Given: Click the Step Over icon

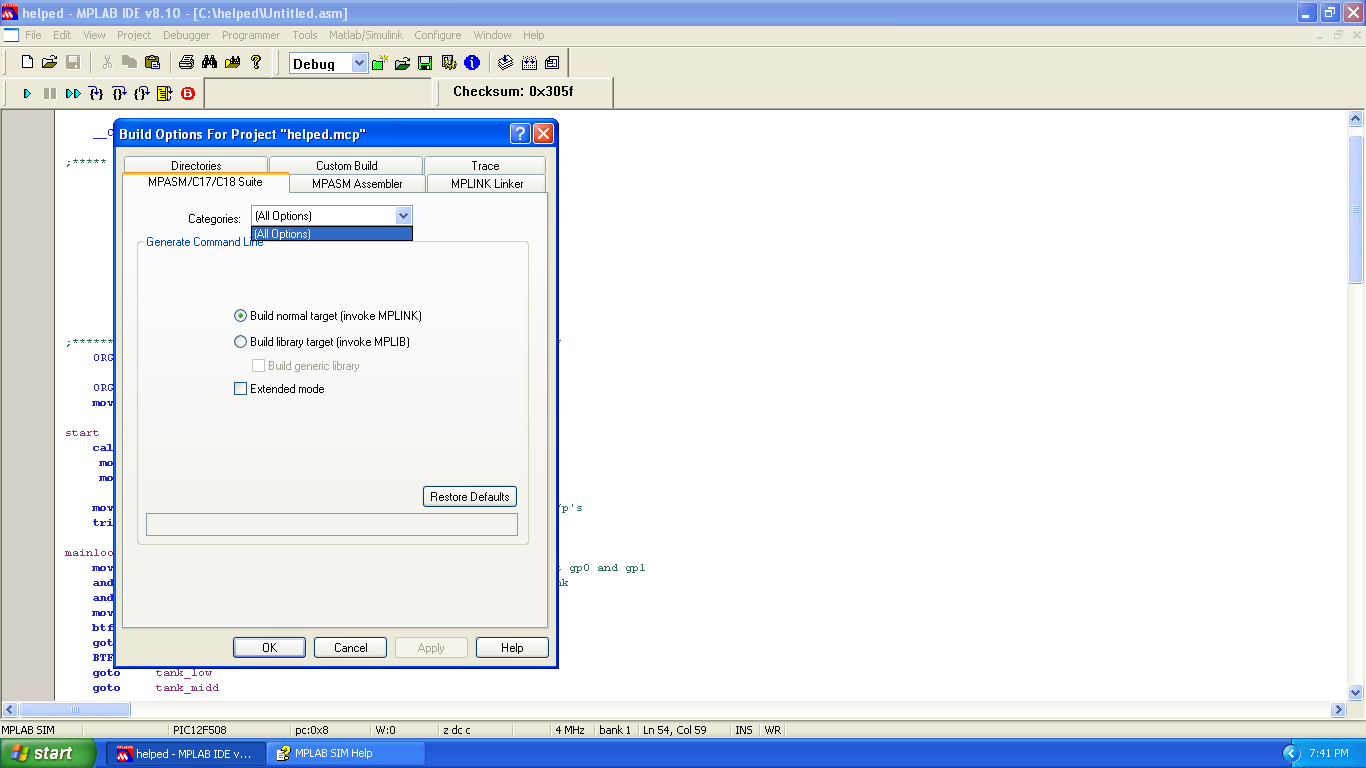Looking at the screenshot, I should coord(119,93).
